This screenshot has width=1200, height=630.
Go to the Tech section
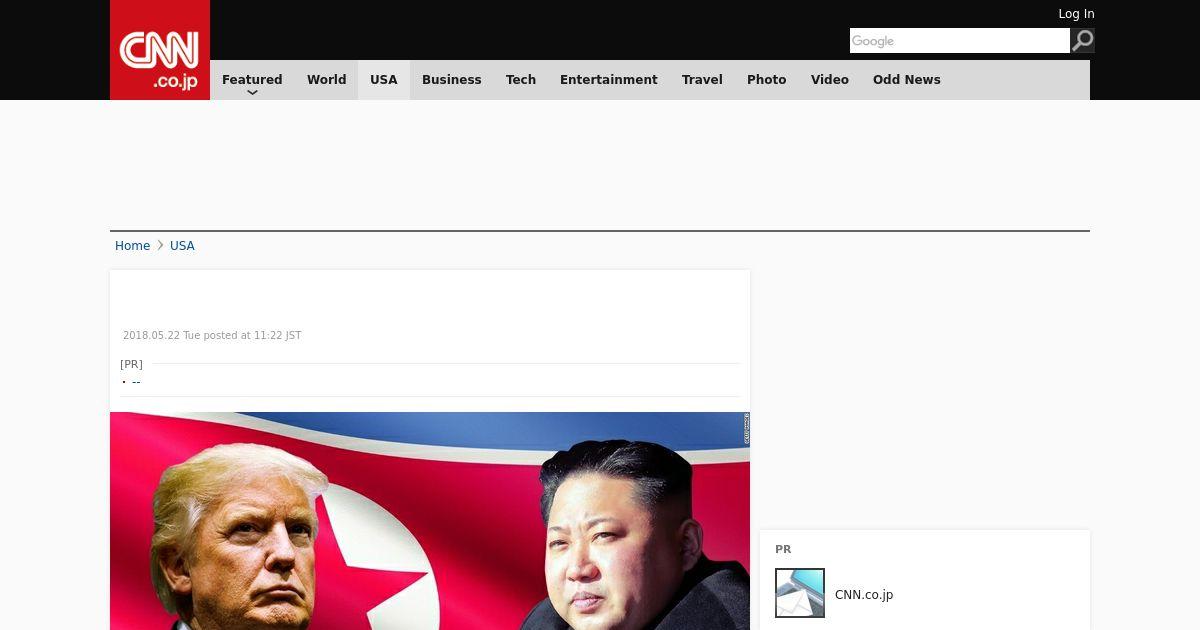click(x=521, y=80)
